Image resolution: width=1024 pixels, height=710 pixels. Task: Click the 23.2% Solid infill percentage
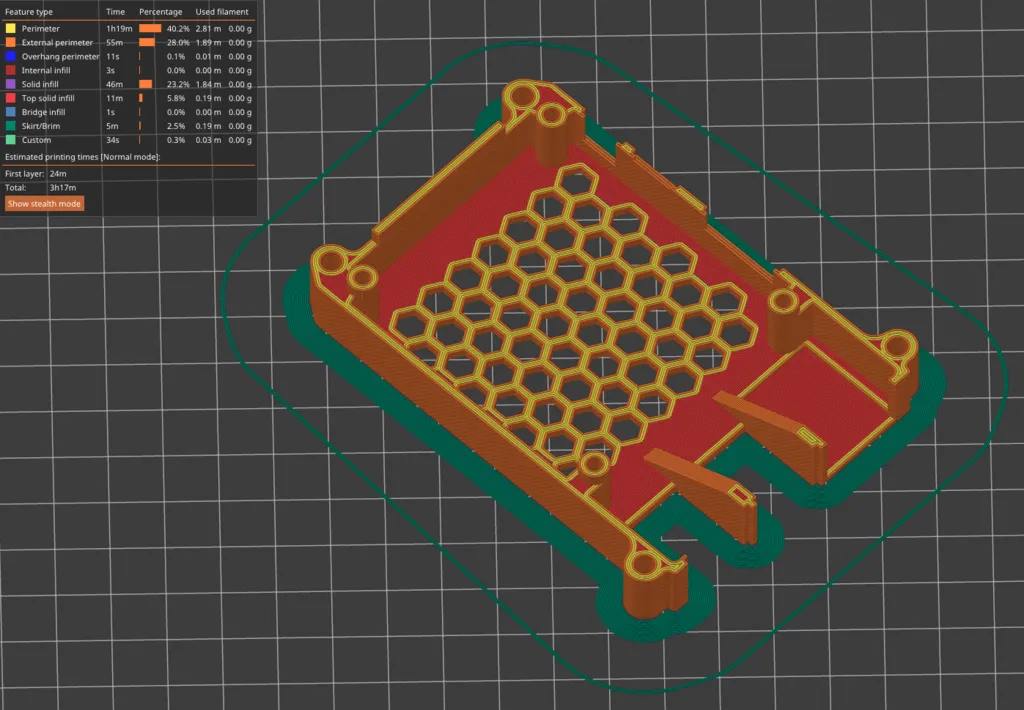pos(178,84)
